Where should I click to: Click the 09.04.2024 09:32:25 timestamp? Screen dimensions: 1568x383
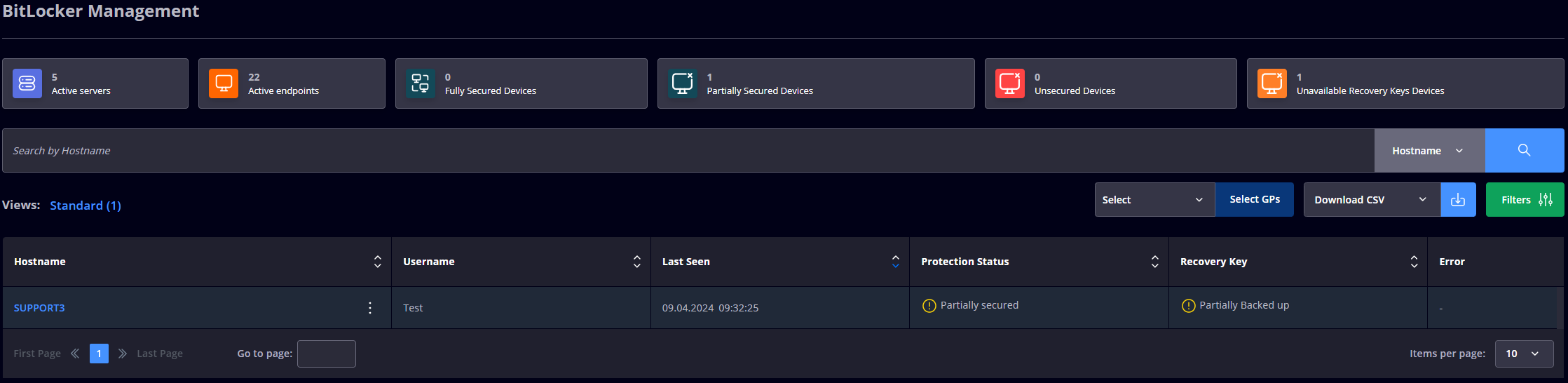tap(710, 308)
